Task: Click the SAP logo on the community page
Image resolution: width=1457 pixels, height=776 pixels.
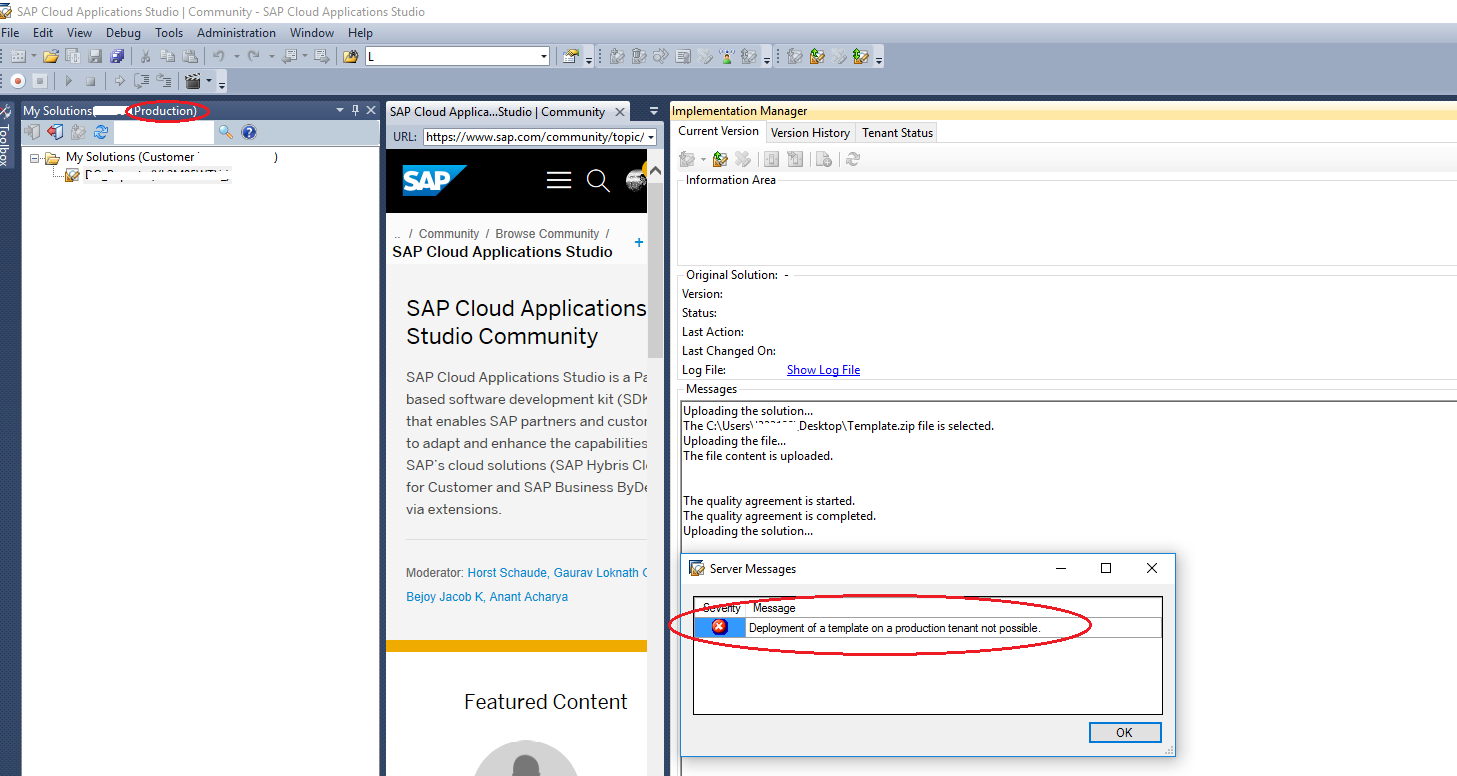Action: pyautogui.click(x=434, y=180)
